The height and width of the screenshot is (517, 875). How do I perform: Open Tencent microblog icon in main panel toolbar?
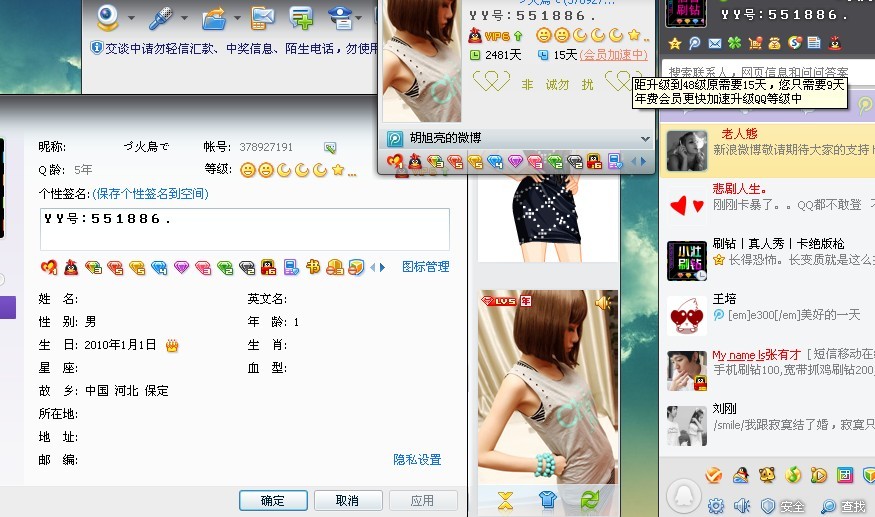(x=694, y=43)
